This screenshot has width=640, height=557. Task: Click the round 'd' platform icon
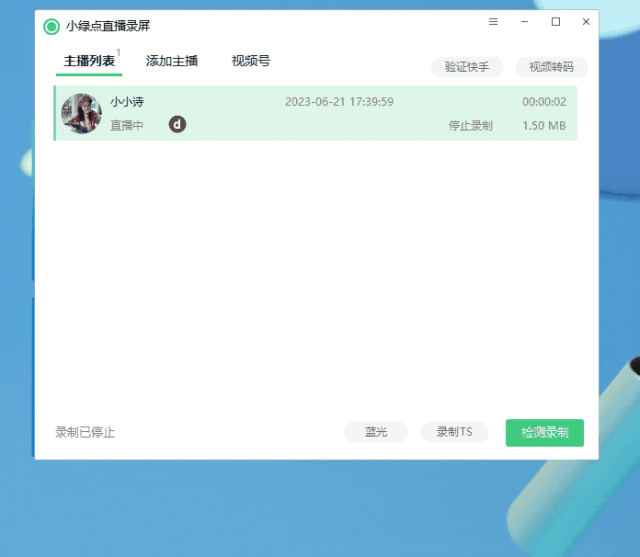178,124
